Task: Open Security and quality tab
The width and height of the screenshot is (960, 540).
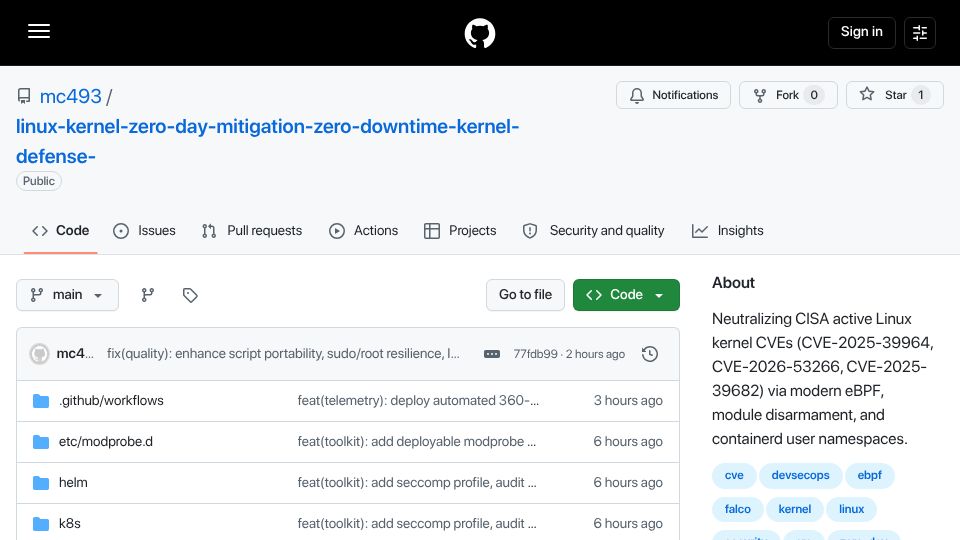Action: (593, 231)
